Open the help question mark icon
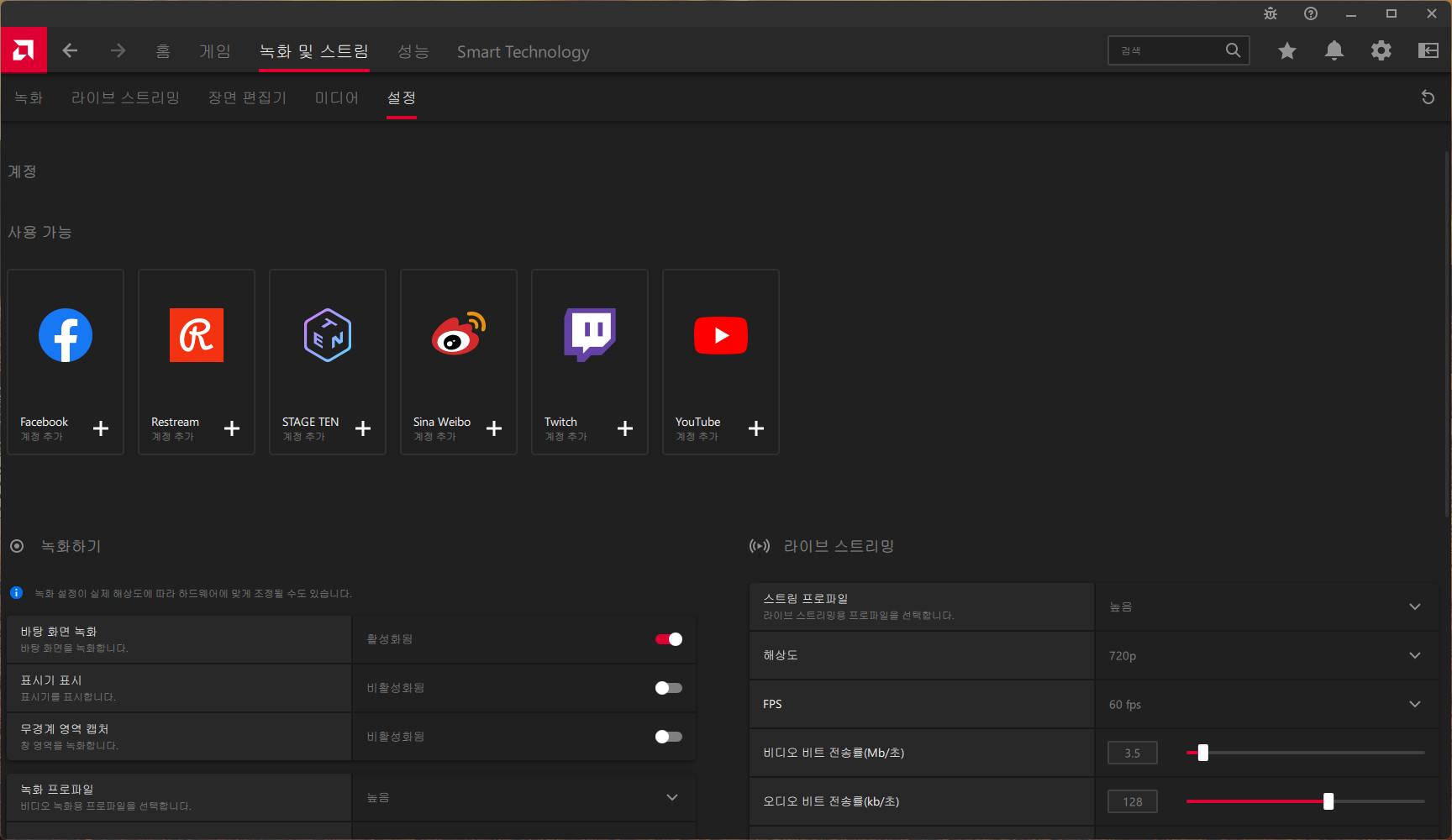1452x840 pixels. [1311, 13]
